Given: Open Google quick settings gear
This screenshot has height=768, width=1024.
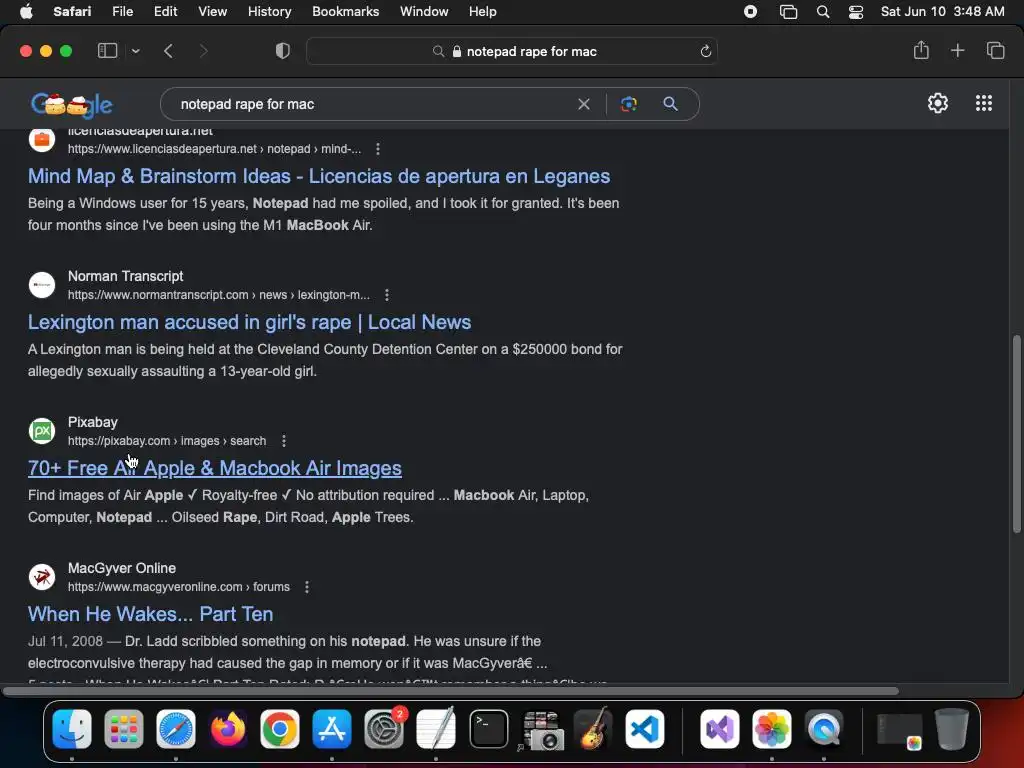Looking at the screenshot, I should click(x=938, y=103).
